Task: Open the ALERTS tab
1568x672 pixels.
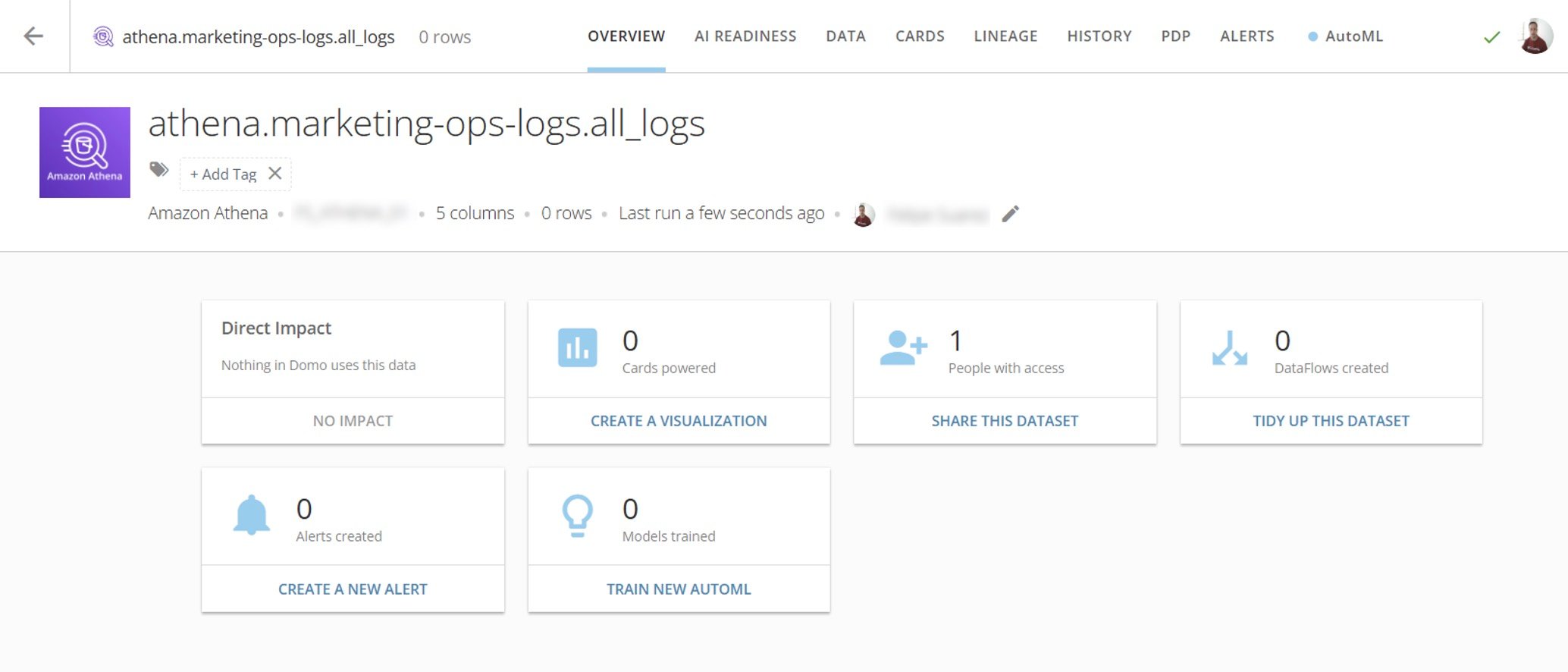Action: (x=1247, y=36)
